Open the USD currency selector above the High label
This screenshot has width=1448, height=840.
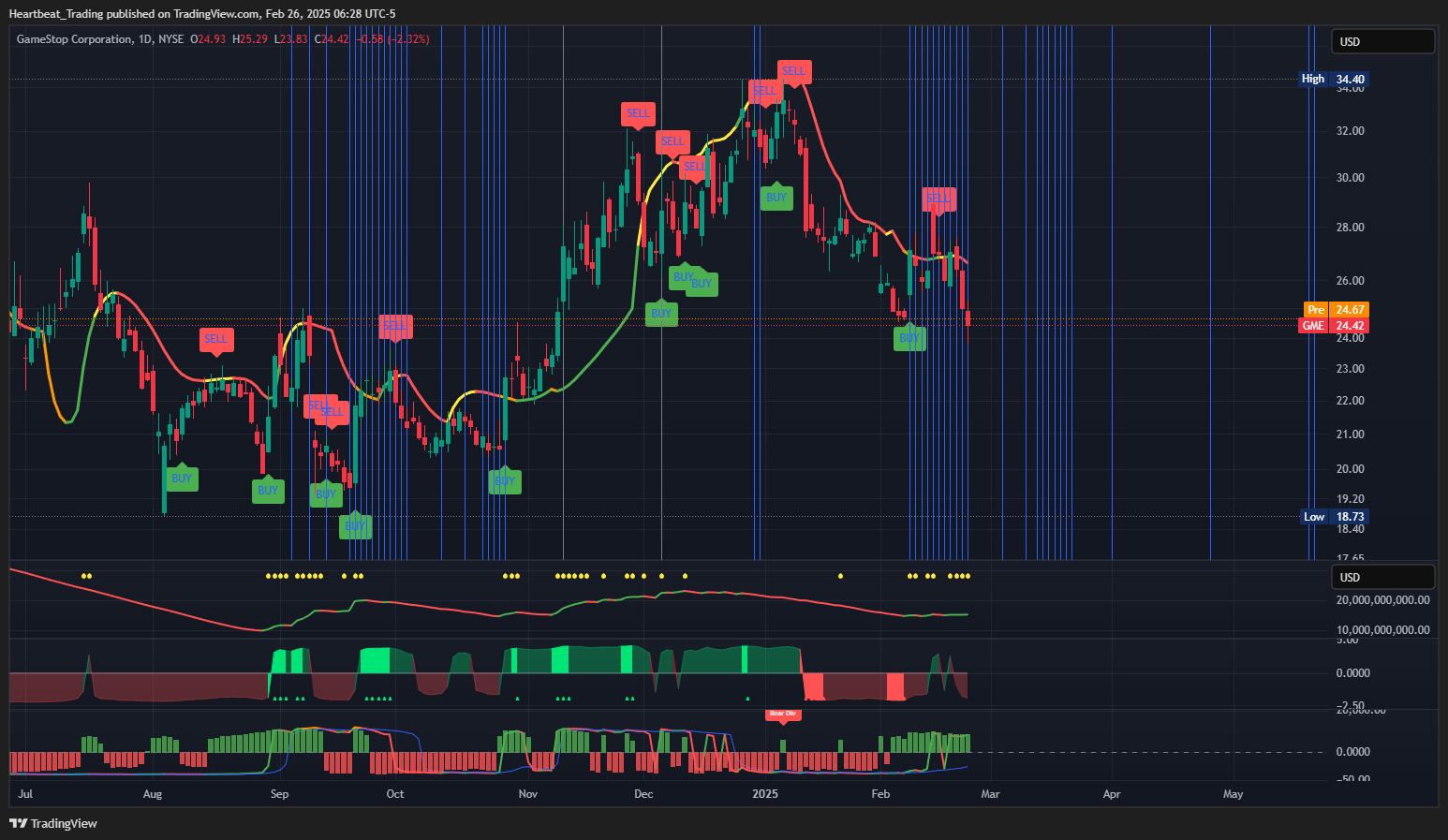(x=1382, y=41)
